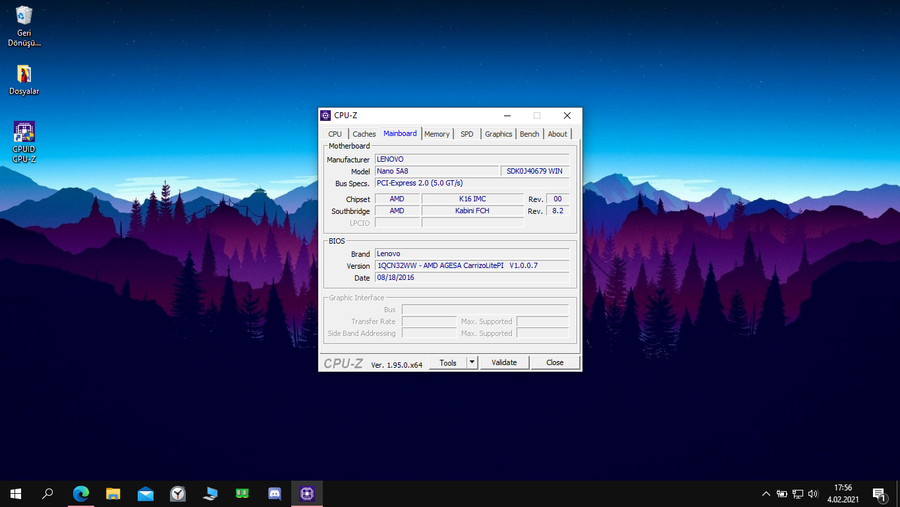This screenshot has height=507, width=900.
Task: Switch to the Caches tab
Action: pyautogui.click(x=364, y=134)
